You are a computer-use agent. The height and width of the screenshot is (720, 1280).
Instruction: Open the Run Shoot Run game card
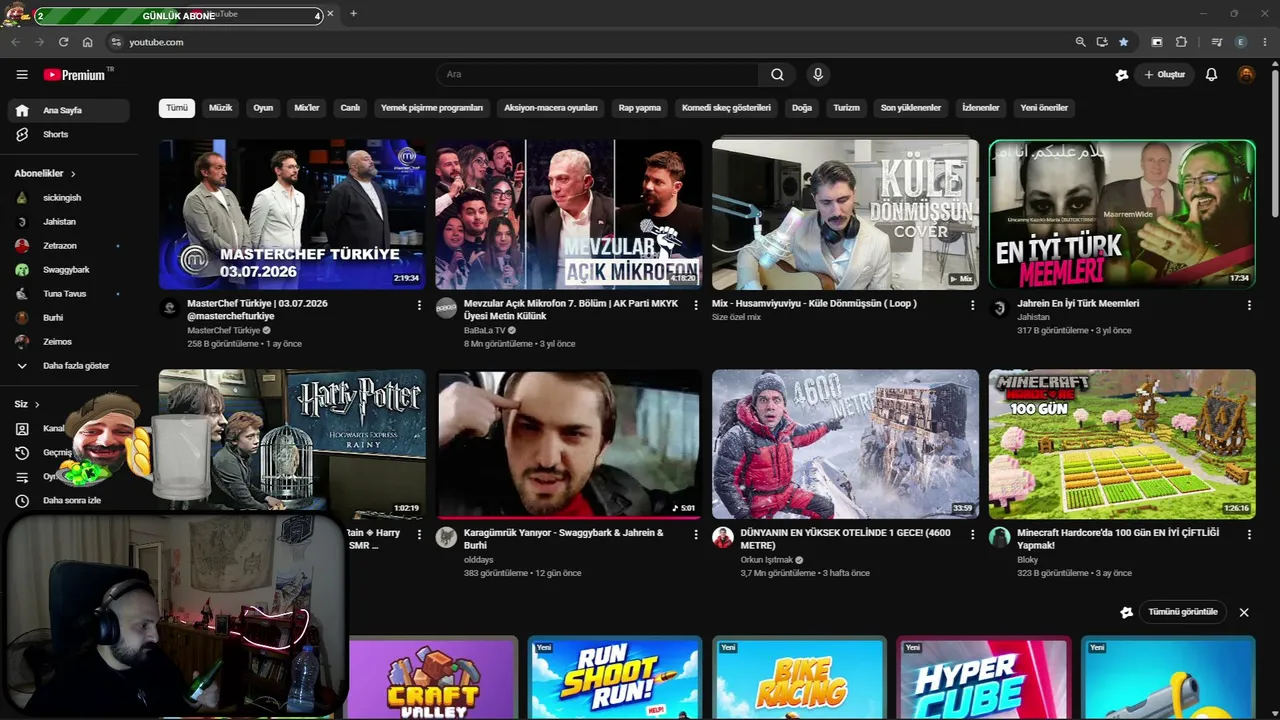[x=615, y=678]
